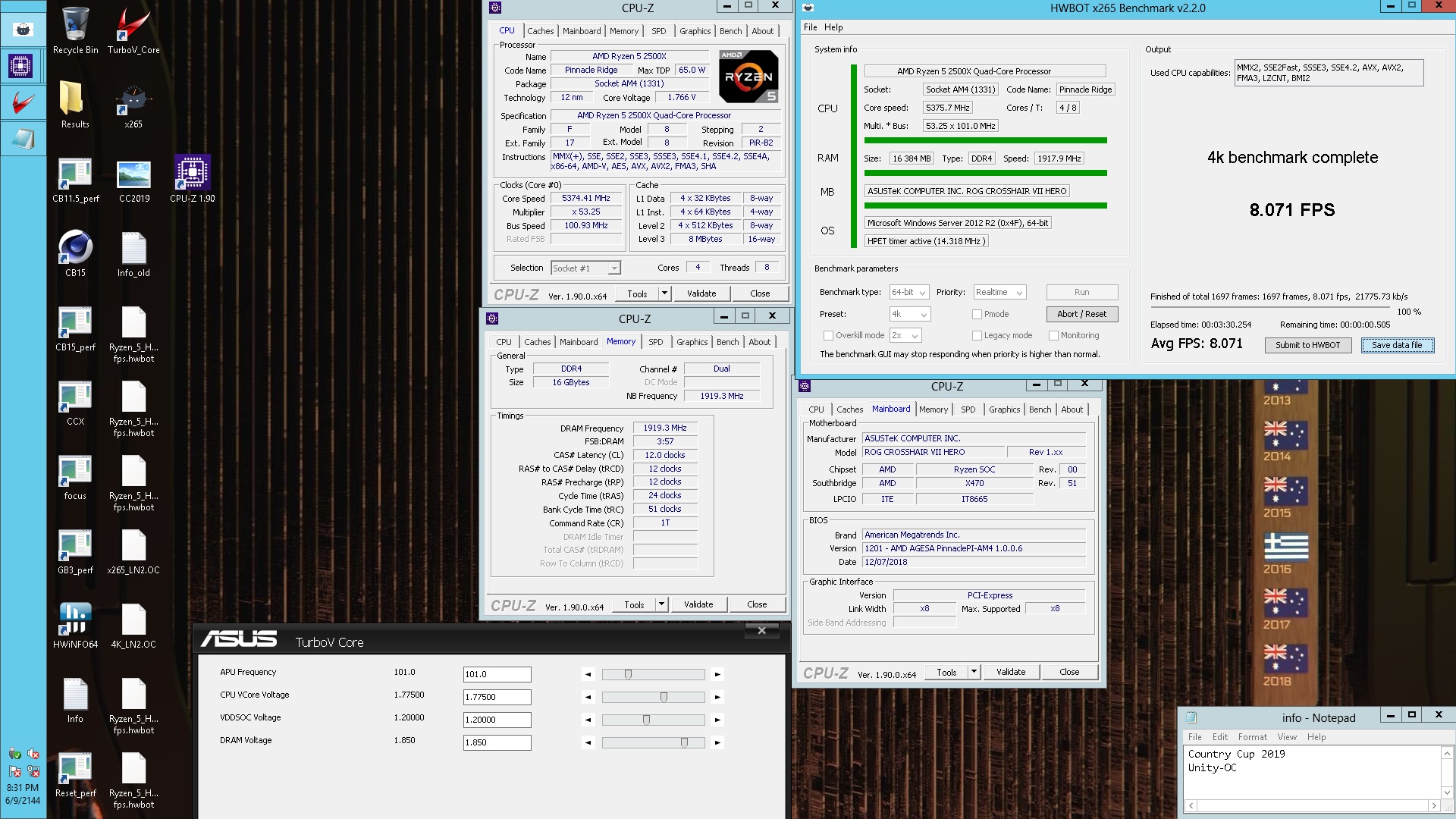Open the GB3_perf desktop shortcut

[x=75, y=551]
